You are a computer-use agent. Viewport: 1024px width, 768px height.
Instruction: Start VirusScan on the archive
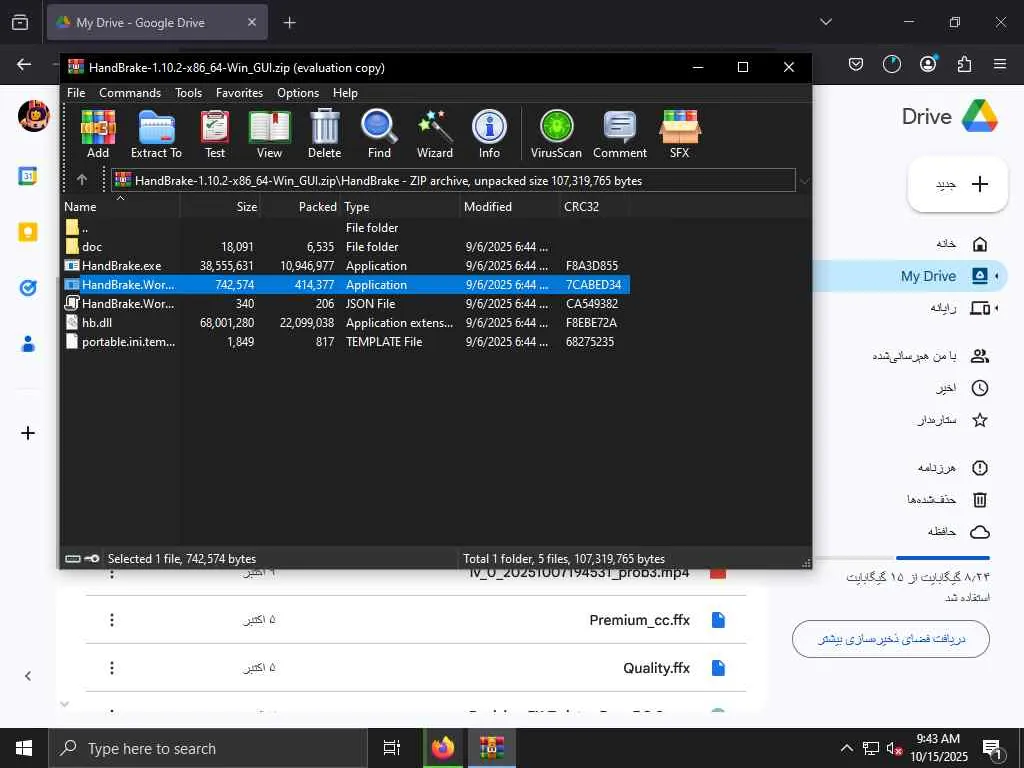coord(556,134)
